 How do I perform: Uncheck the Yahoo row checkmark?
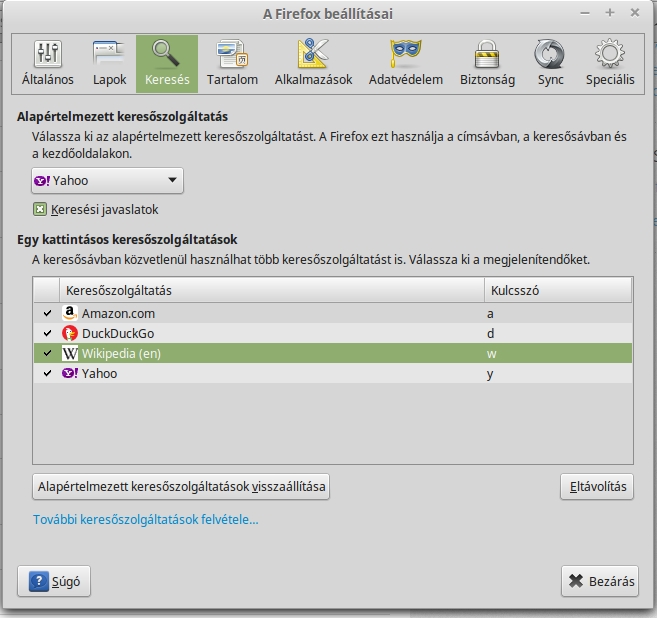(47, 373)
